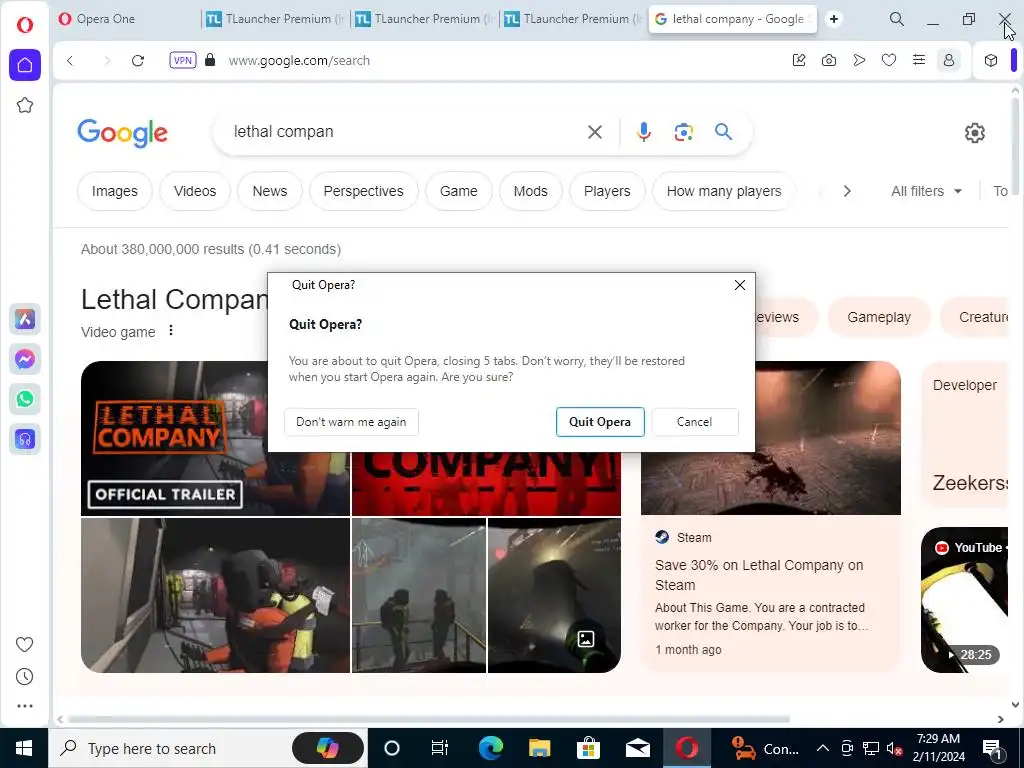Show hidden system tray icons chevron
The width and height of the screenshot is (1024, 768).
[x=823, y=748]
